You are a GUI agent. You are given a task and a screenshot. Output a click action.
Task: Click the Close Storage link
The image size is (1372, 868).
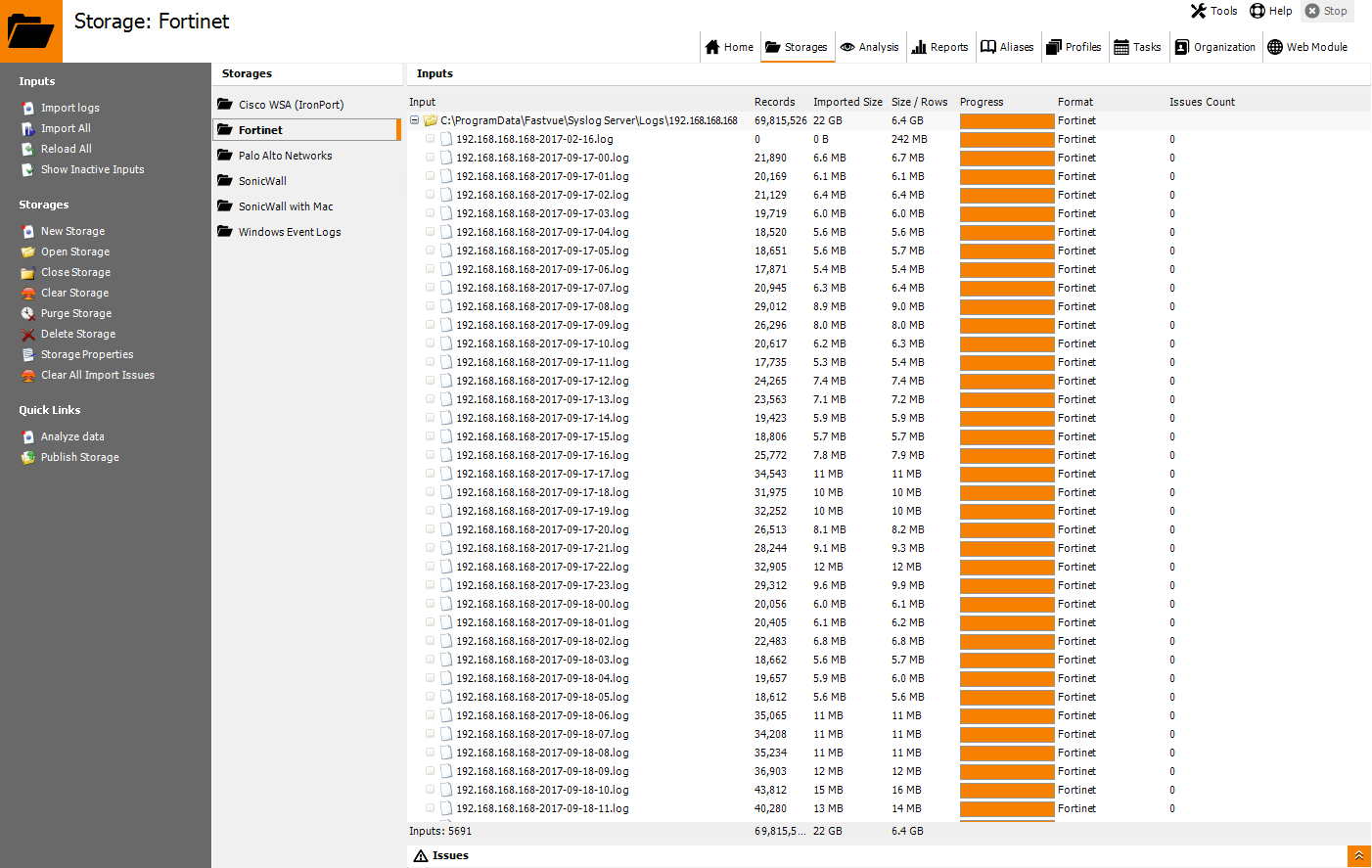coord(75,272)
